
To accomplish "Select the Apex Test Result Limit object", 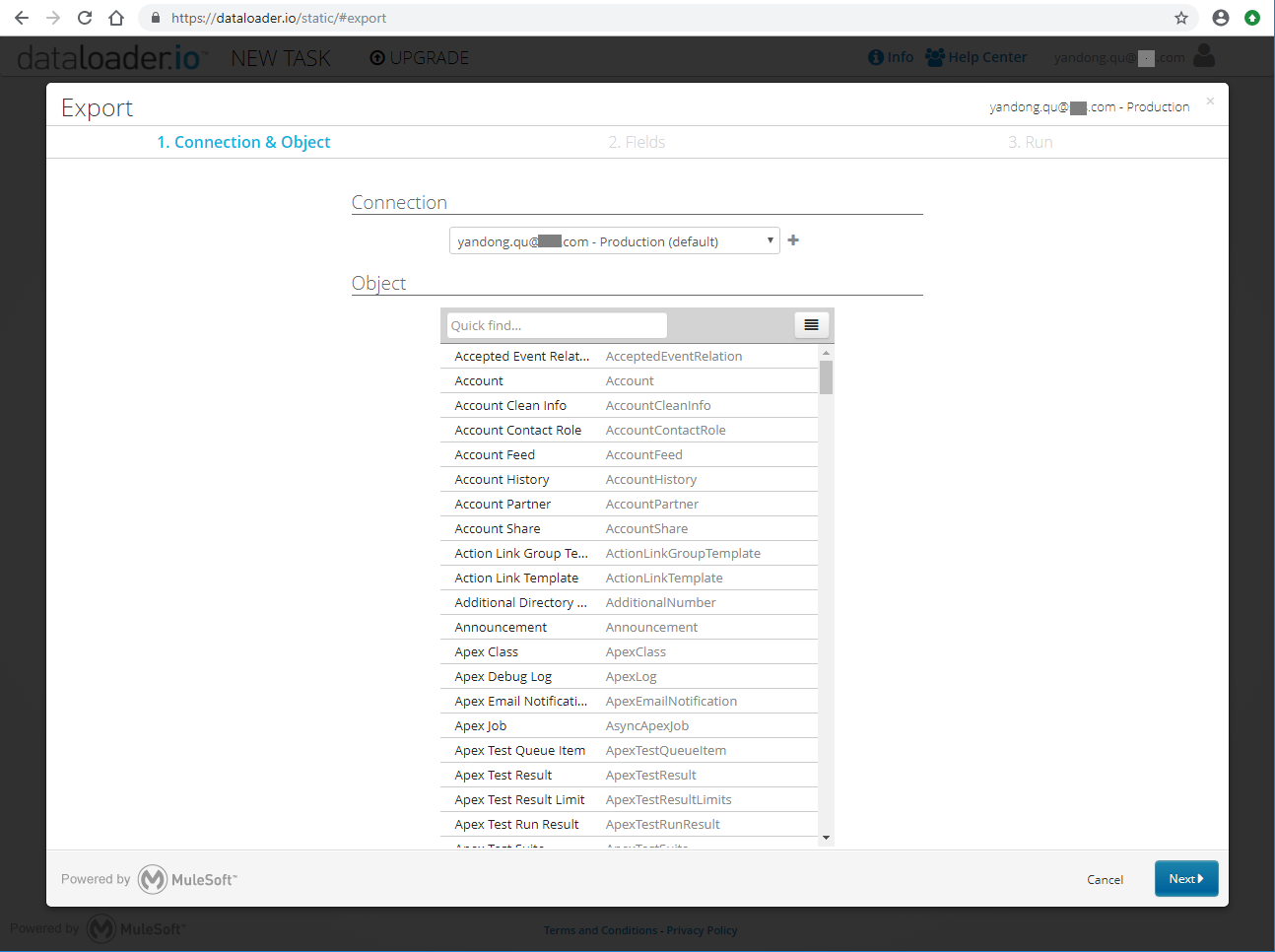I will [629, 799].
